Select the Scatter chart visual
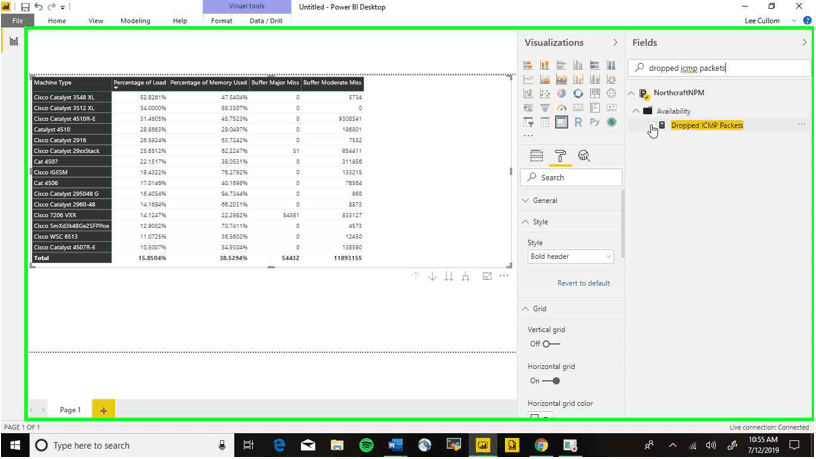Screen dimensions: 816x459 [x=544, y=94]
